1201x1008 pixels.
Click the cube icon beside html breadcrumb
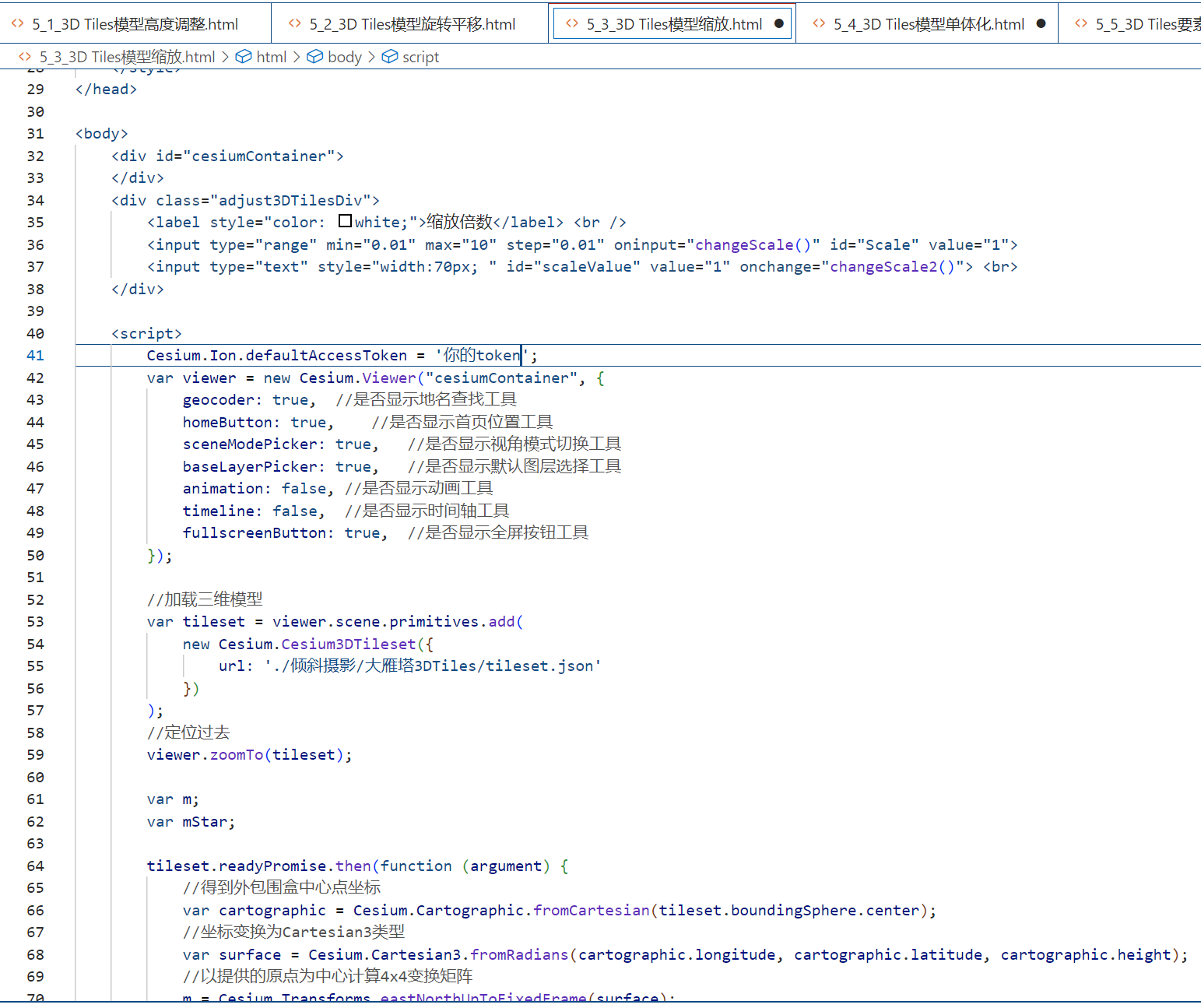244,57
